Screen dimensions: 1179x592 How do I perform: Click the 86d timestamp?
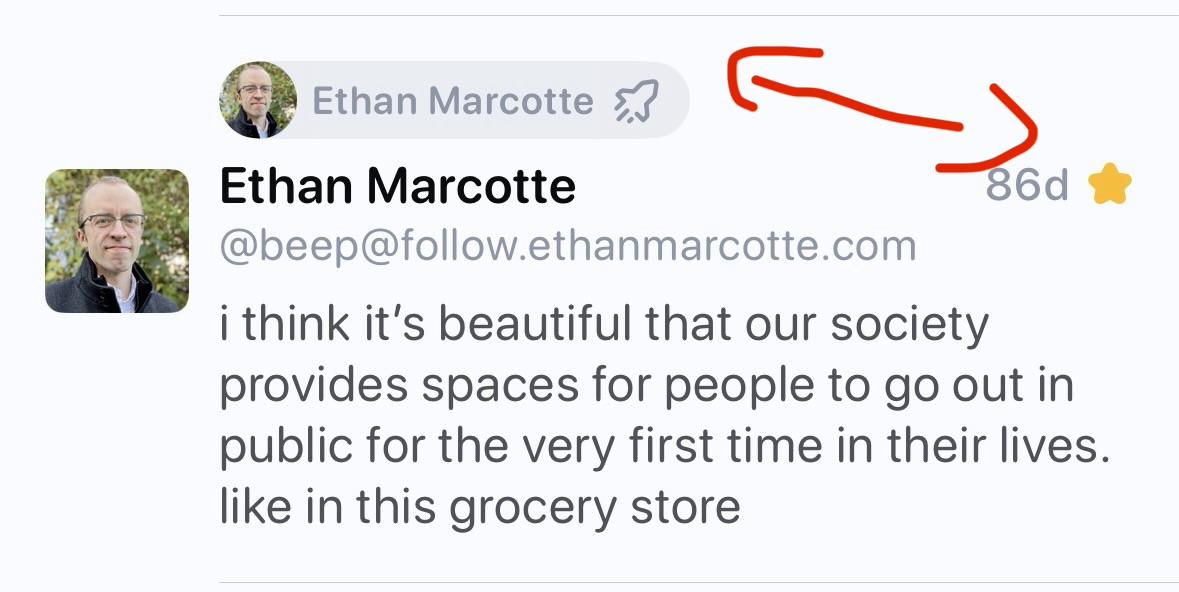pyautogui.click(x=1027, y=185)
